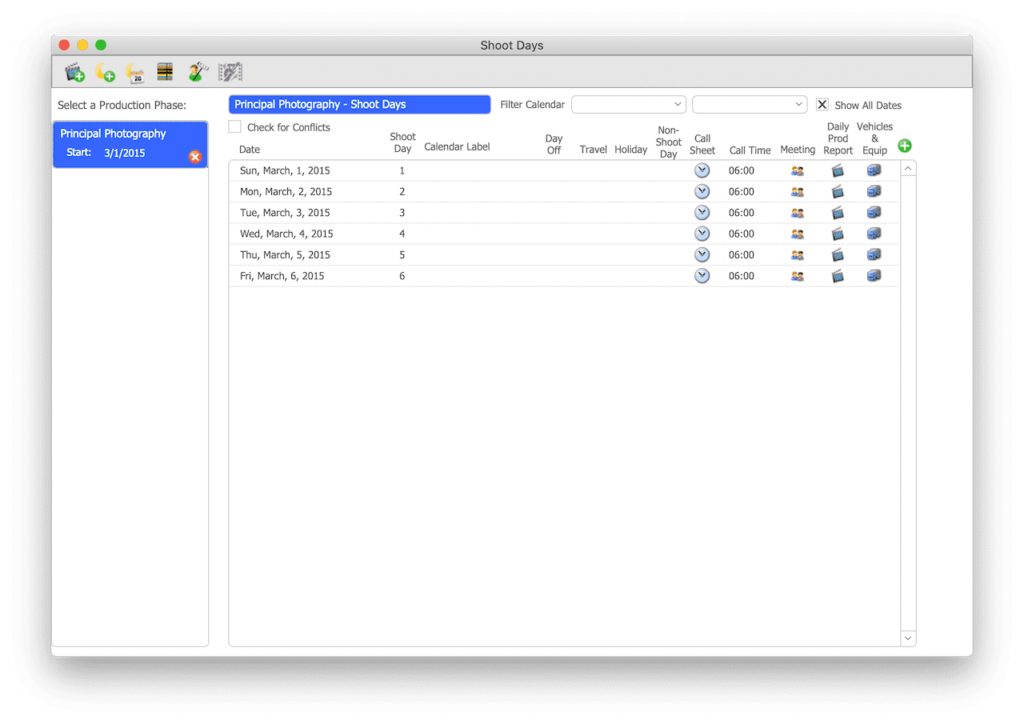Viewport: 1024px width, 724px height.
Task: Click the clapperboard with plus toolbar icon
Action: coord(75,72)
